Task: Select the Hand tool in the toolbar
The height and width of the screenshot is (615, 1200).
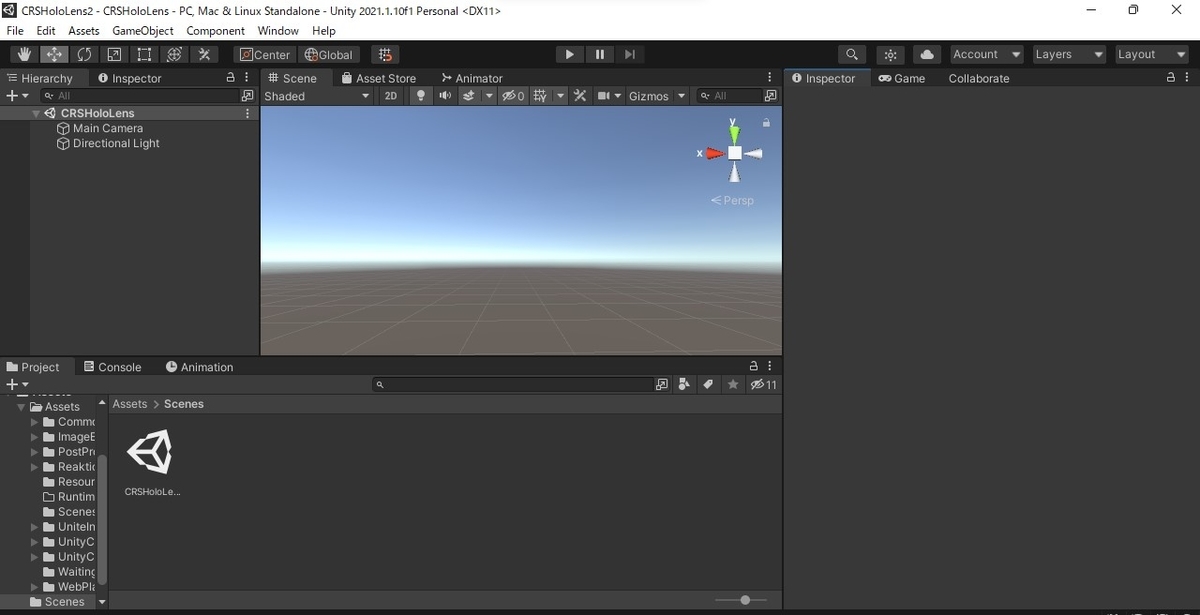Action: tap(23, 54)
